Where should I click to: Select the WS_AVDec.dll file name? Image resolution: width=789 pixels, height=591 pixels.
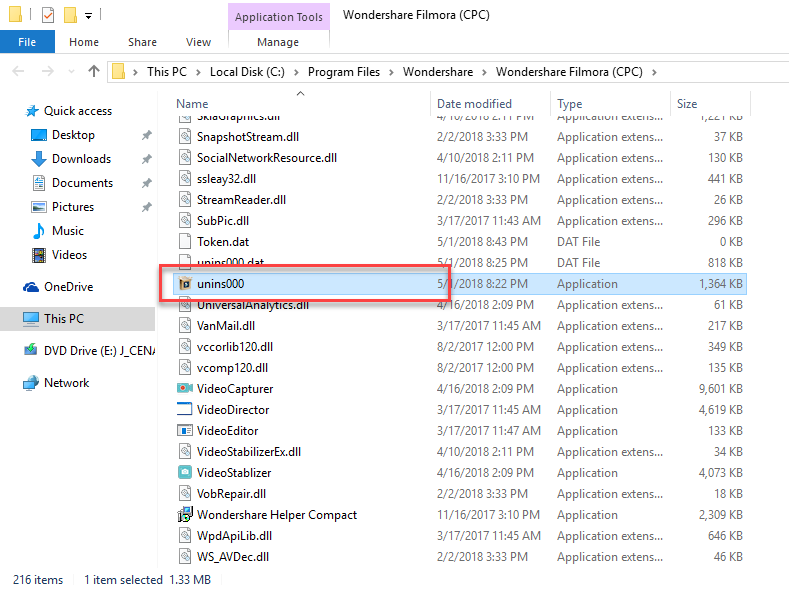point(232,557)
